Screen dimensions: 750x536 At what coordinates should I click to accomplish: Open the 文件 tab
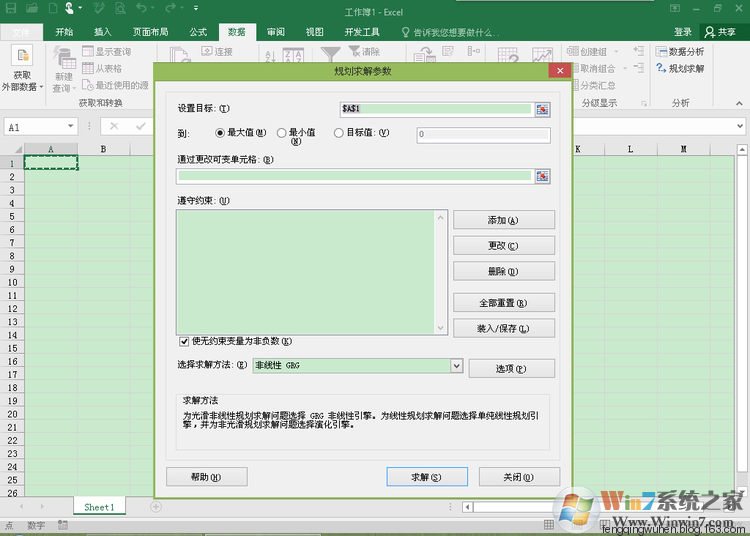[21, 32]
